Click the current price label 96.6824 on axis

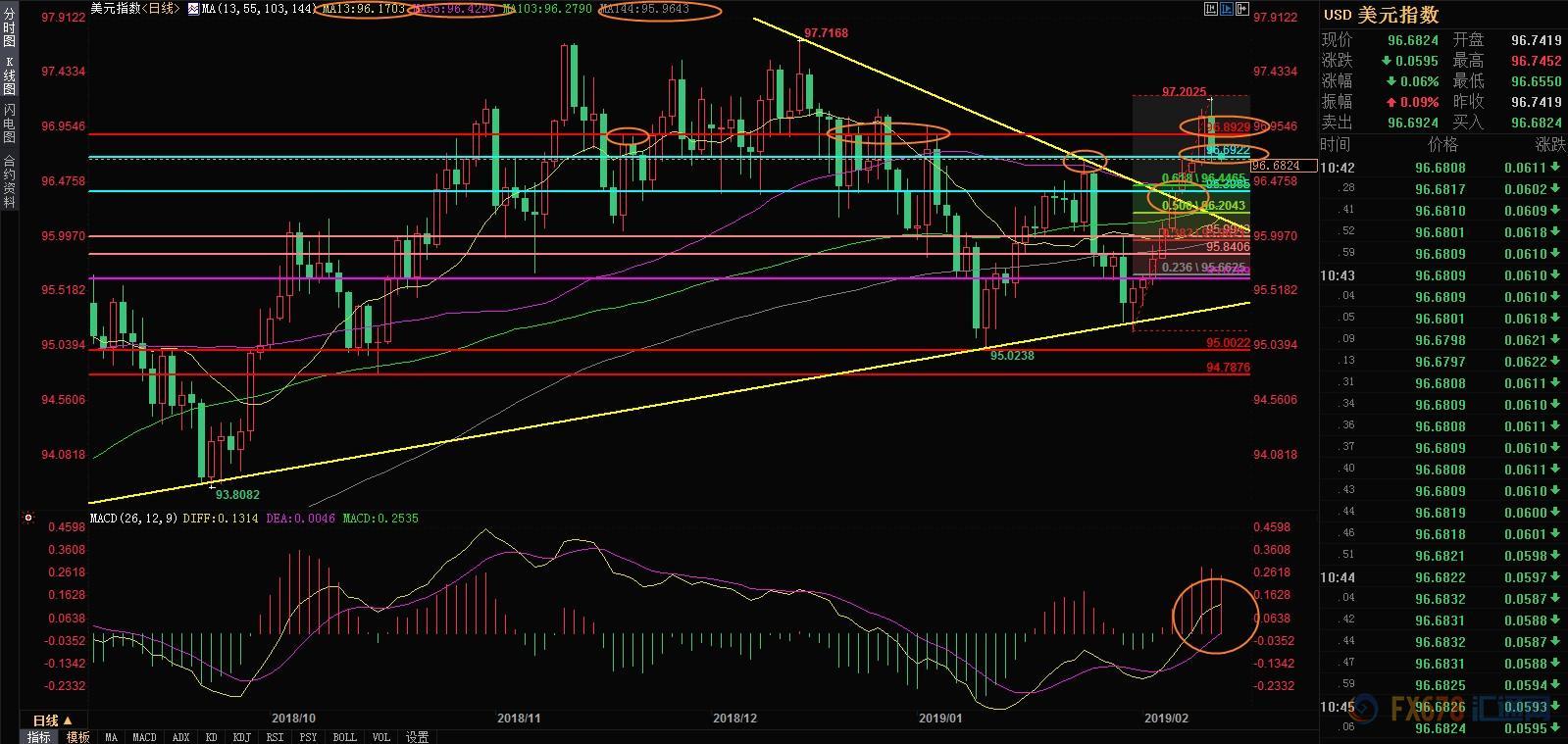[x=1275, y=165]
